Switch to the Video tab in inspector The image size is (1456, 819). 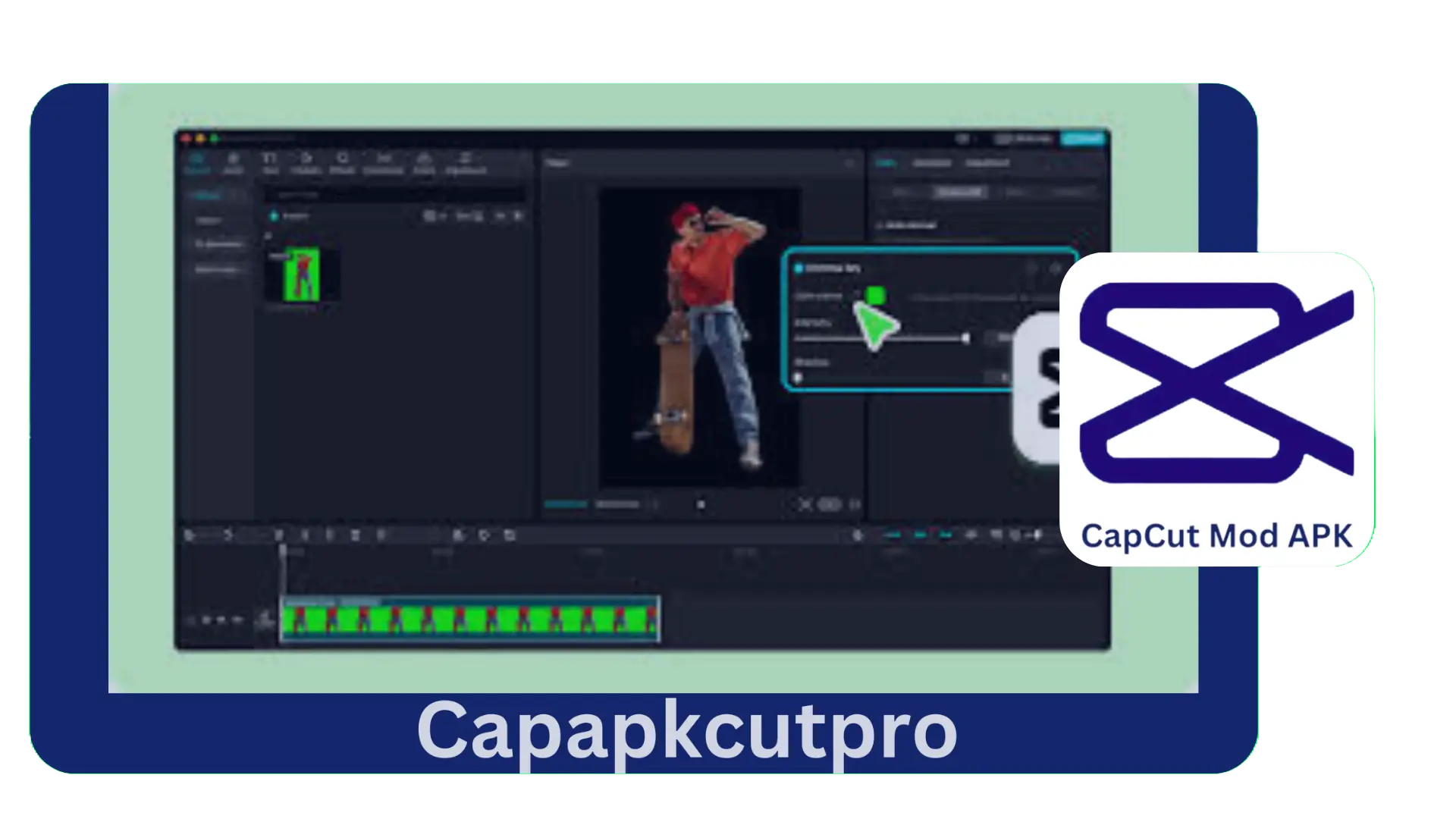click(x=886, y=163)
